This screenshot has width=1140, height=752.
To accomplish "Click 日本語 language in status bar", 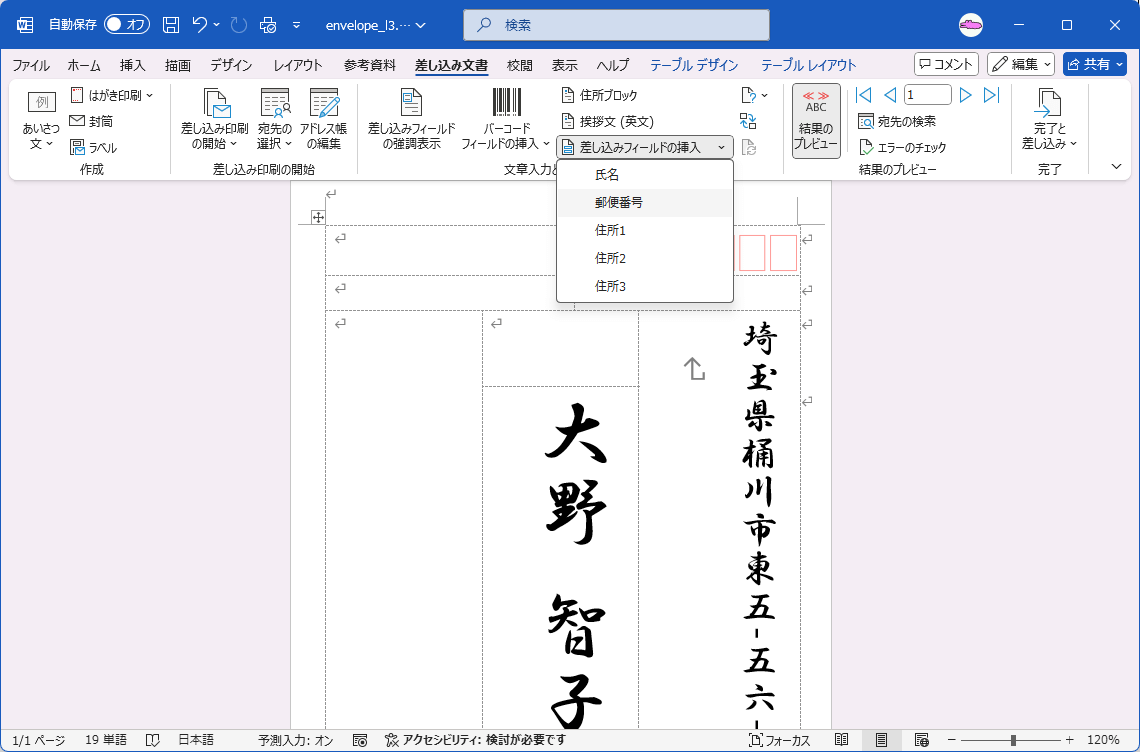I will 196,740.
